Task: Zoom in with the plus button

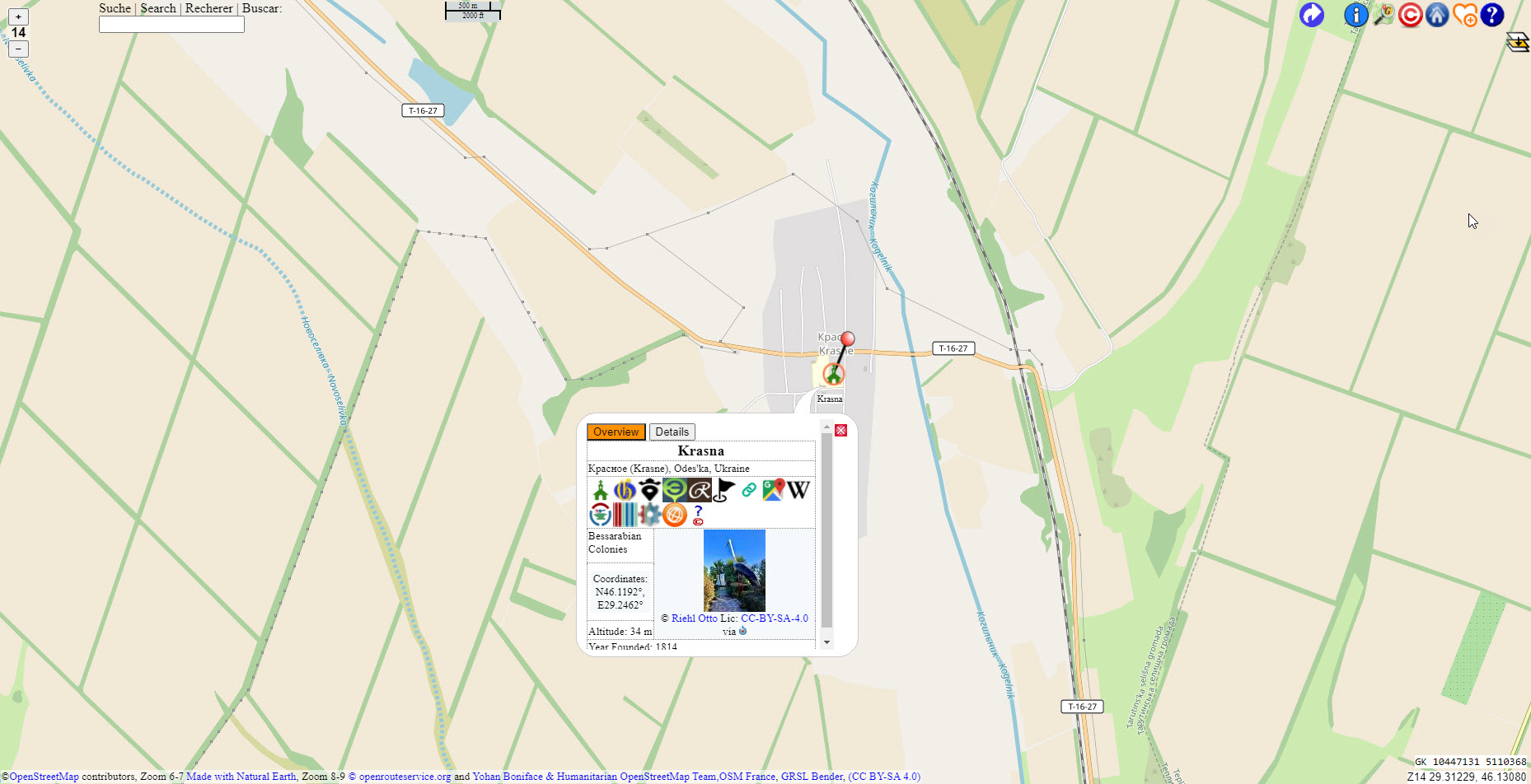Action: click(x=18, y=16)
